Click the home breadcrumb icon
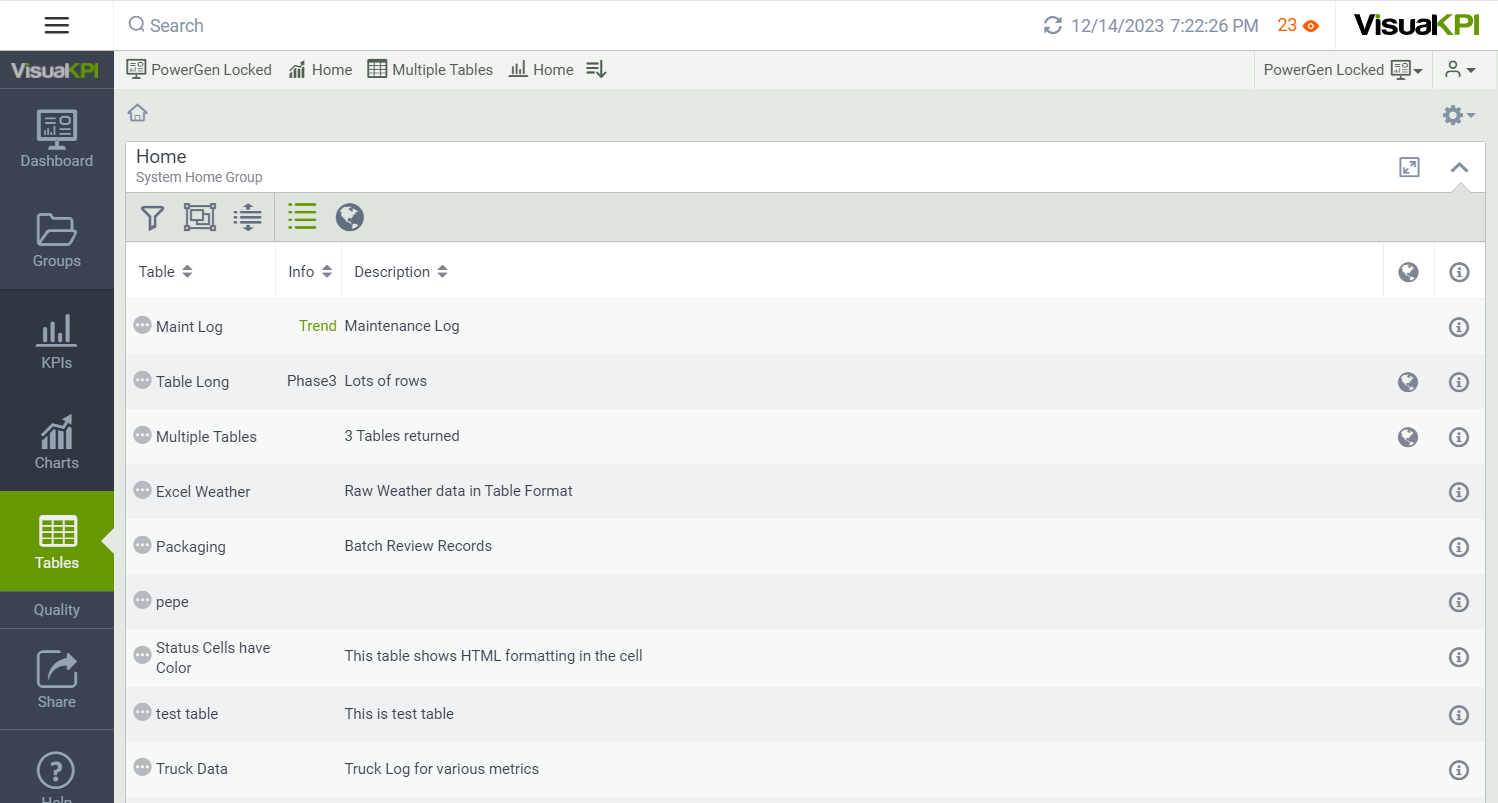The width and height of the screenshot is (1498, 803). pos(138,113)
